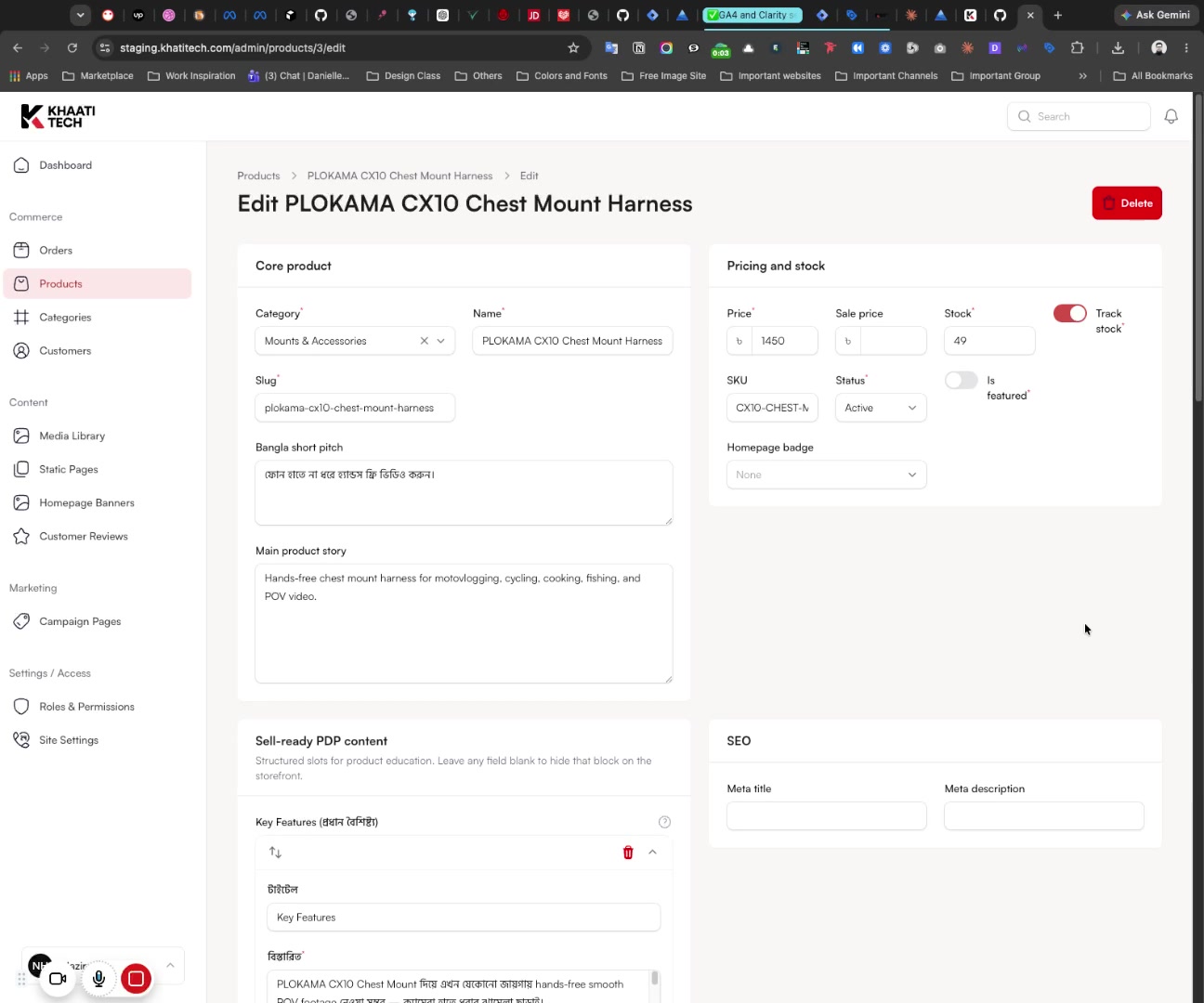Click the Key Features help icon
This screenshot has width=1204, height=1003.
(x=664, y=822)
